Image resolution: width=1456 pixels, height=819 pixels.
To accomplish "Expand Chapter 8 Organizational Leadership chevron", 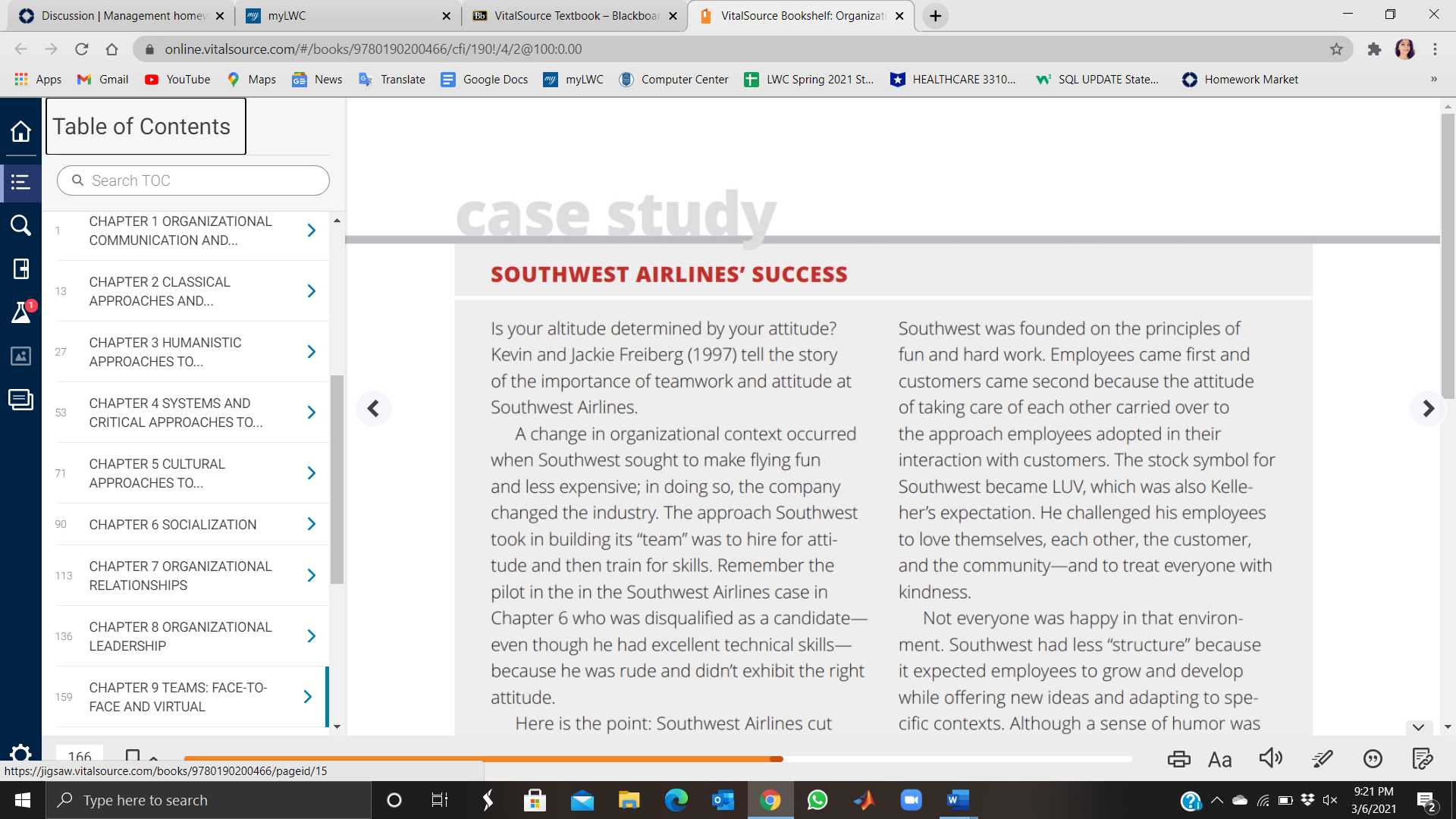I will [311, 636].
